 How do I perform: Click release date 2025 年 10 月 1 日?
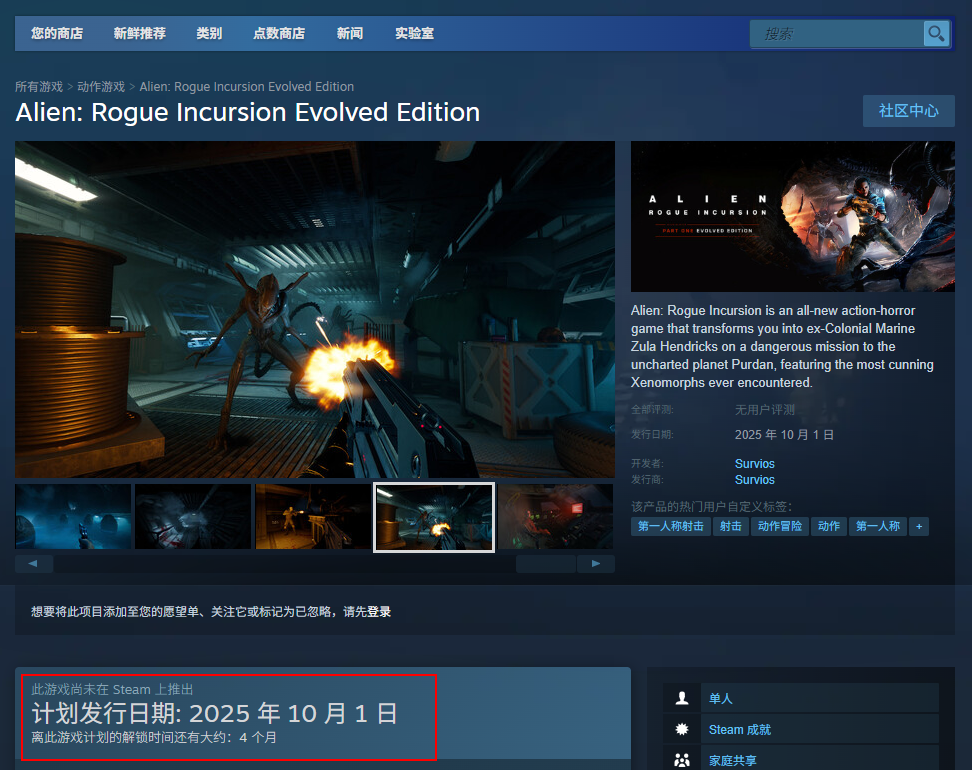[x=784, y=435]
